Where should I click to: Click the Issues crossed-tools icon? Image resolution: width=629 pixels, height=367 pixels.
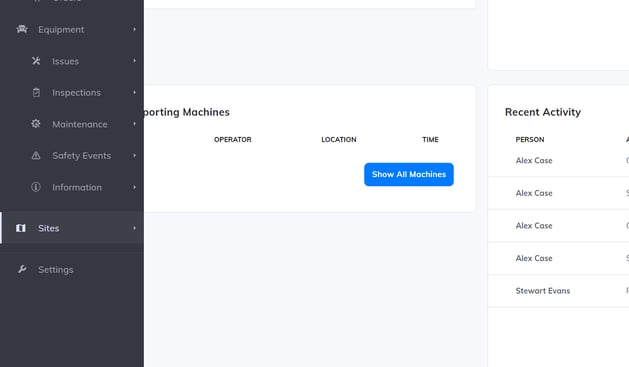tap(36, 61)
